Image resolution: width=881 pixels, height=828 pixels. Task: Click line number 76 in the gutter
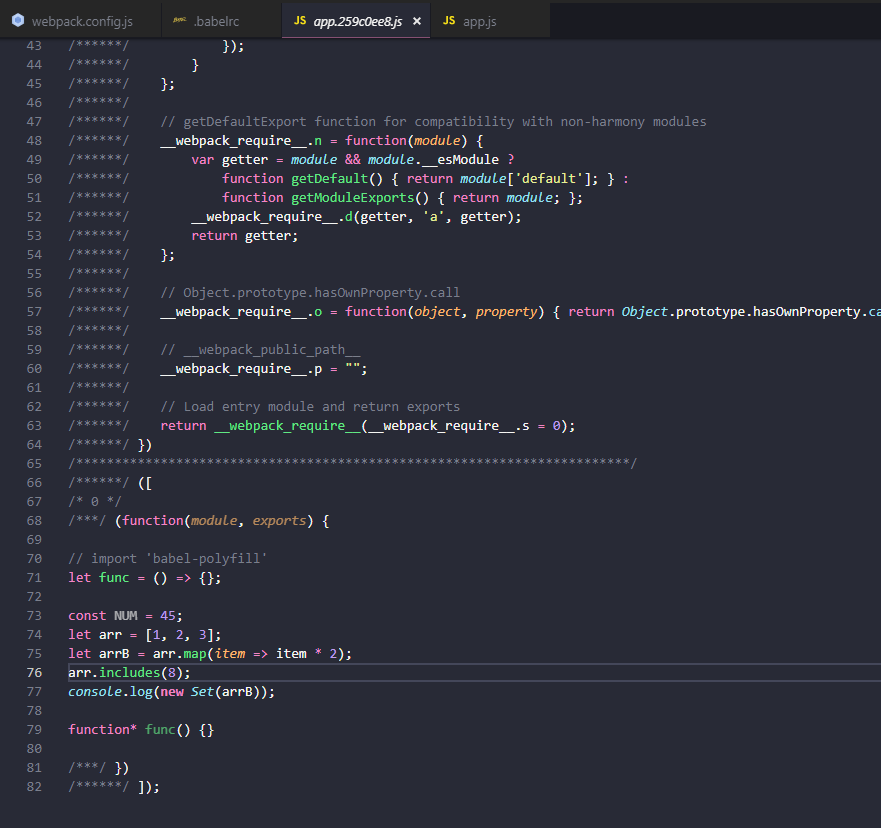34,672
